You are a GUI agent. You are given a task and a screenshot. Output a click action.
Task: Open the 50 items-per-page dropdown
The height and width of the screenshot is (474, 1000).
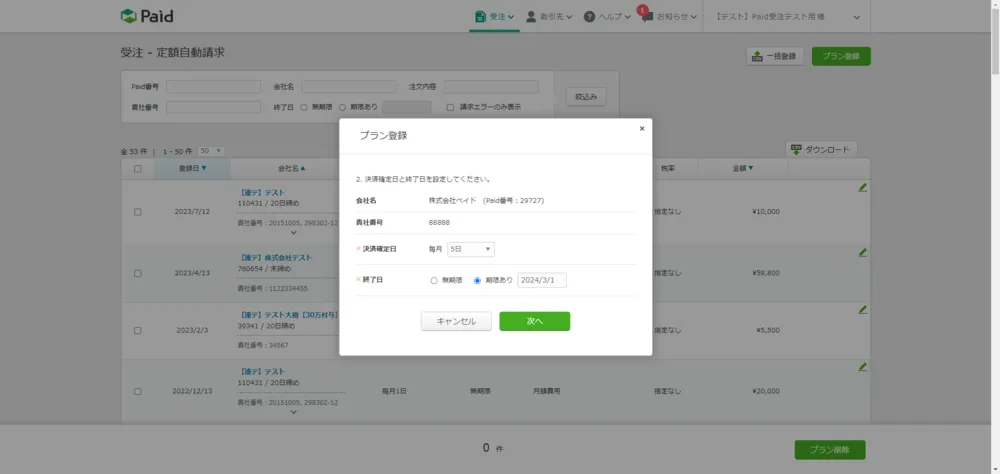pyautogui.click(x=211, y=151)
